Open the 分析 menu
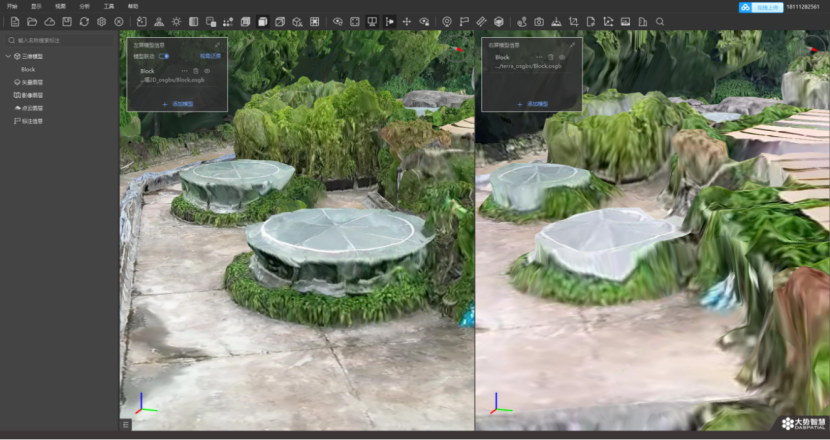 click(84, 6)
